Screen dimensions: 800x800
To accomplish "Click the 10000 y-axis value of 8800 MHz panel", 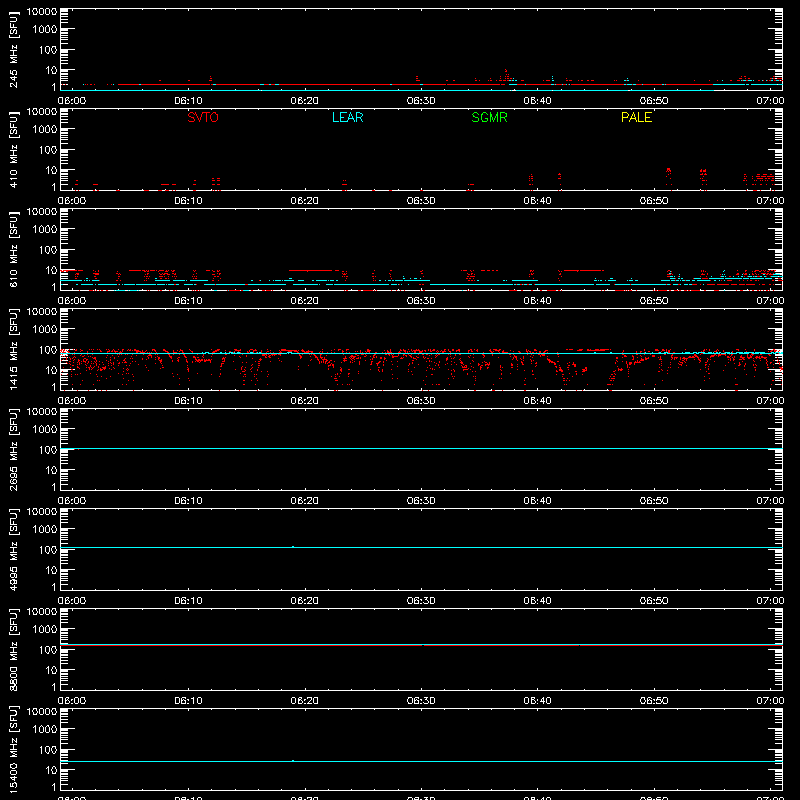I will 42,612.
